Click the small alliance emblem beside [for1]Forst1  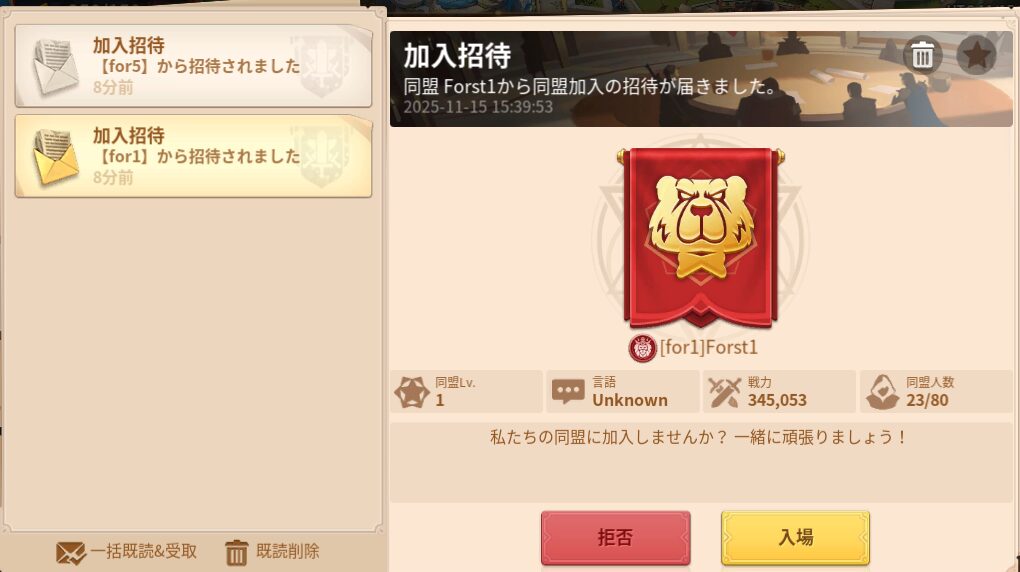643,349
